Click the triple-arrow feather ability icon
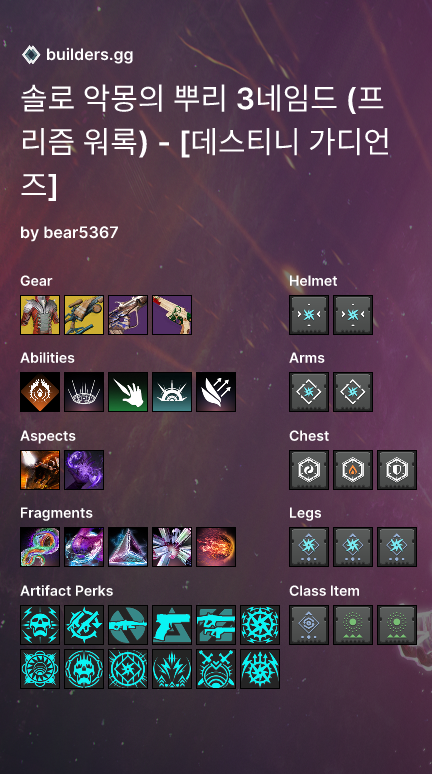The width and height of the screenshot is (432, 774). click(216, 392)
